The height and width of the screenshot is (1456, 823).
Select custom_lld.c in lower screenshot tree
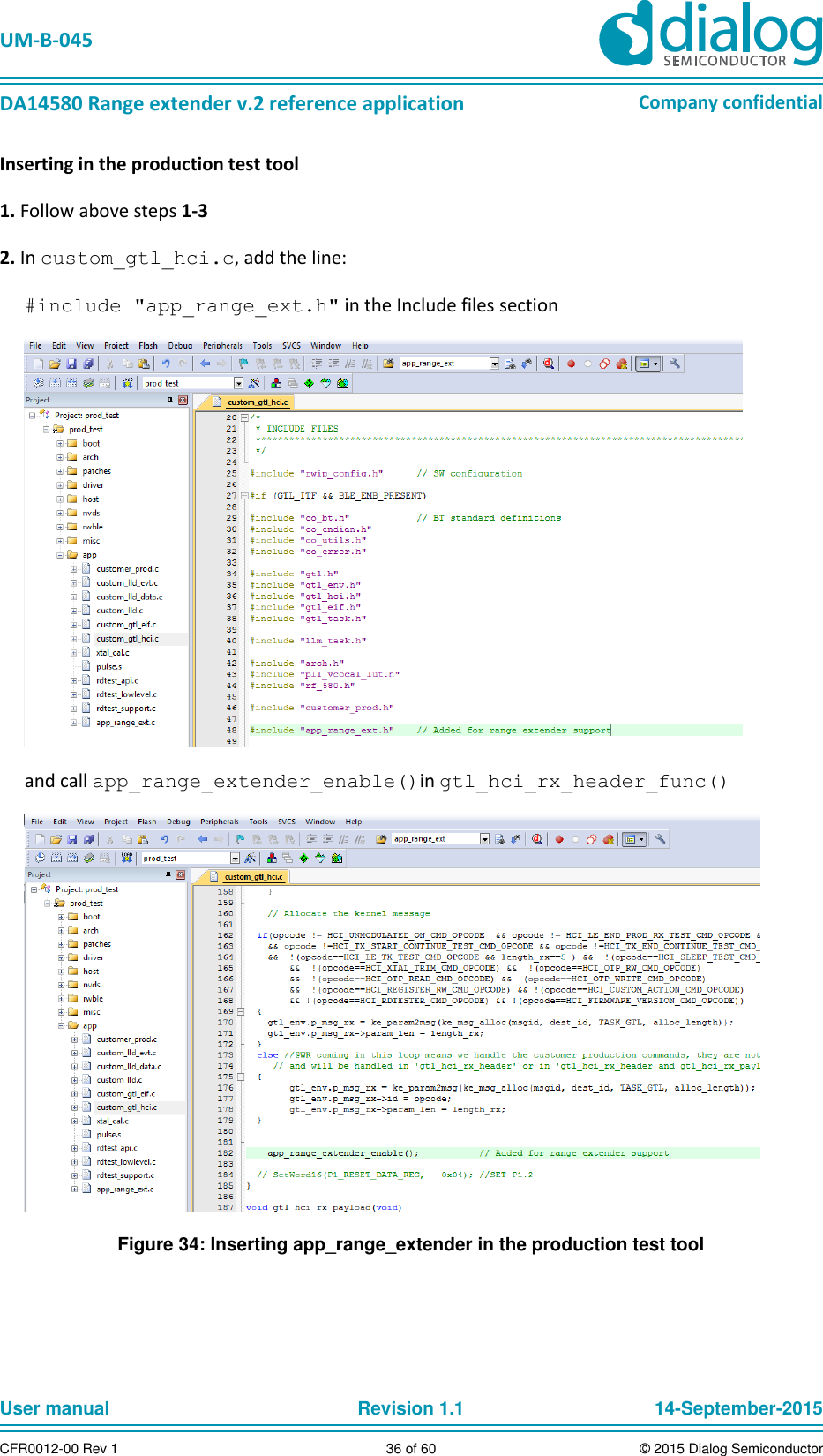tap(119, 1080)
